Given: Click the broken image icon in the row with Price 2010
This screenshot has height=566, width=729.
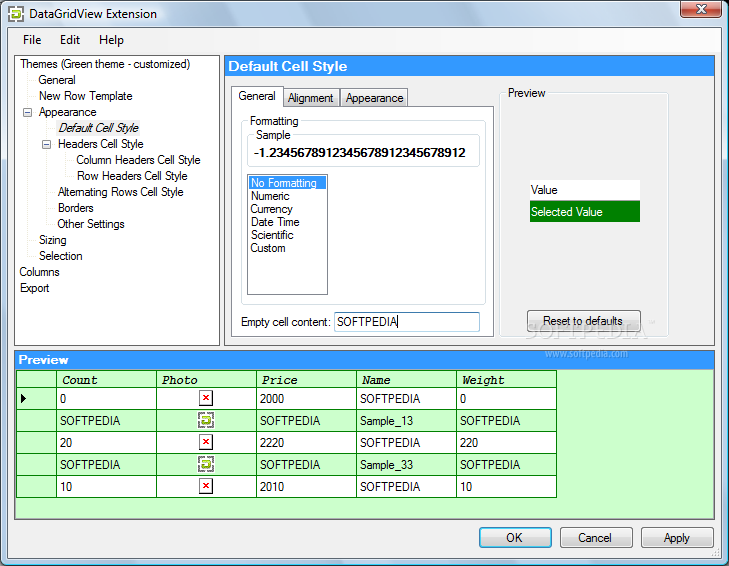Looking at the screenshot, I should [206, 486].
